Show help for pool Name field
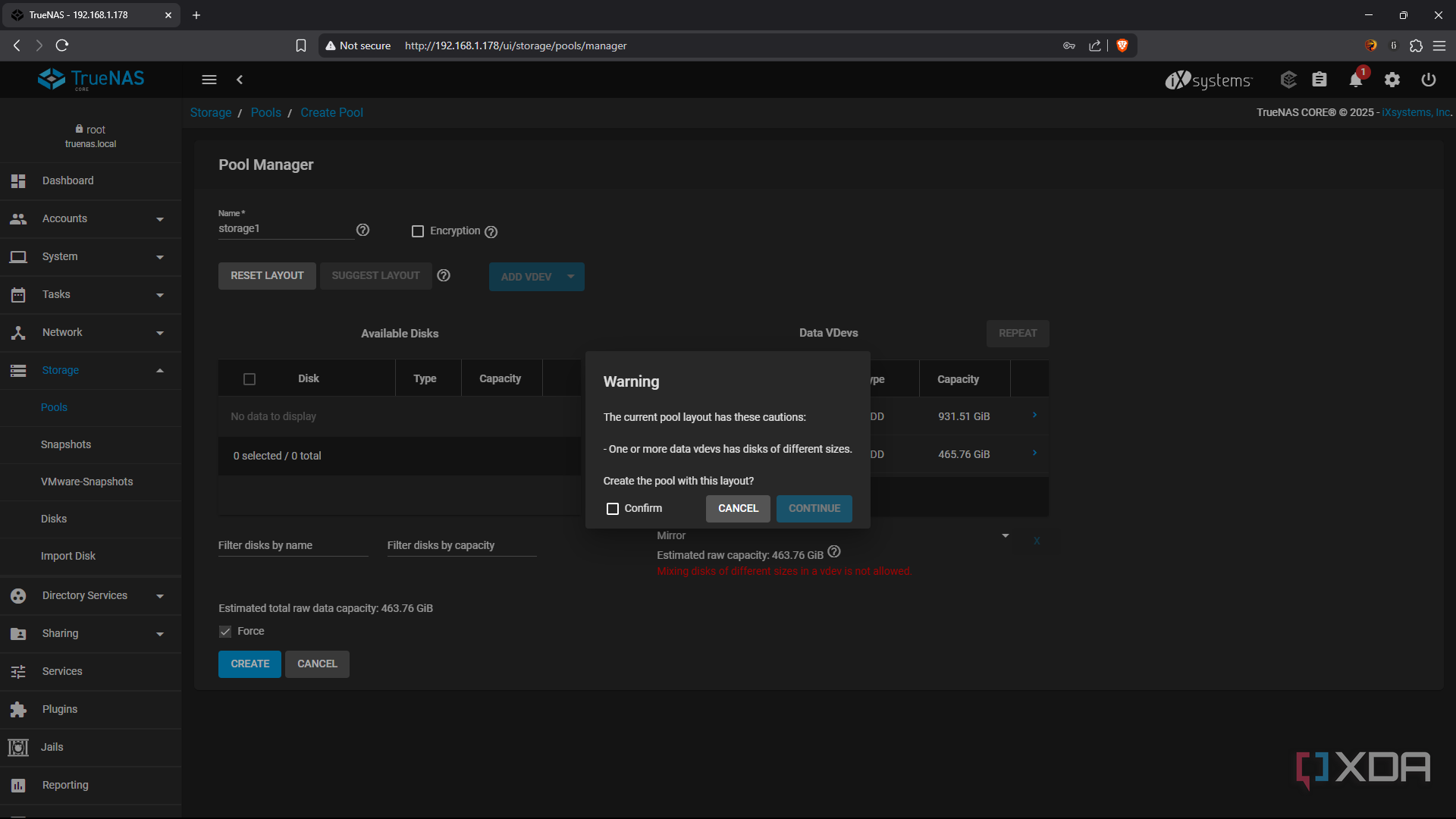The width and height of the screenshot is (1456, 819). [x=363, y=230]
